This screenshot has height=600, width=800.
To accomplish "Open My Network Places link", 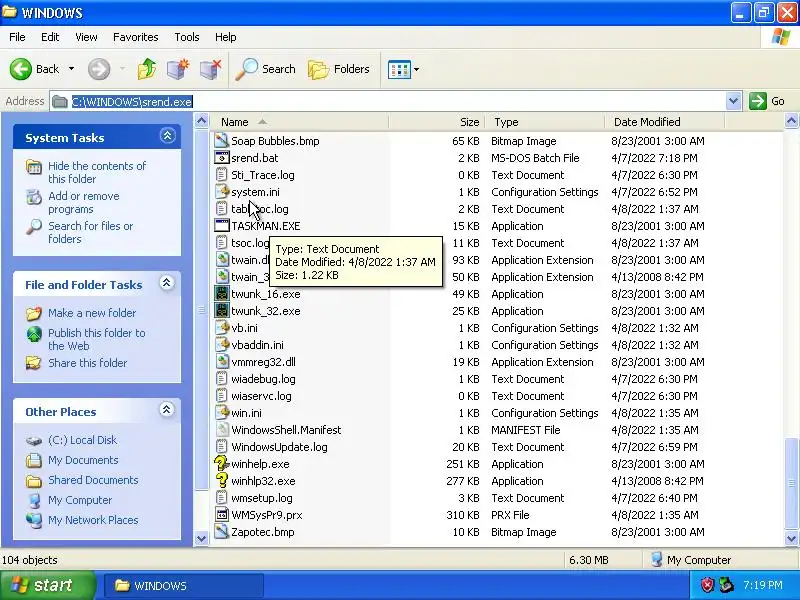I will pyautogui.click(x=93, y=520).
